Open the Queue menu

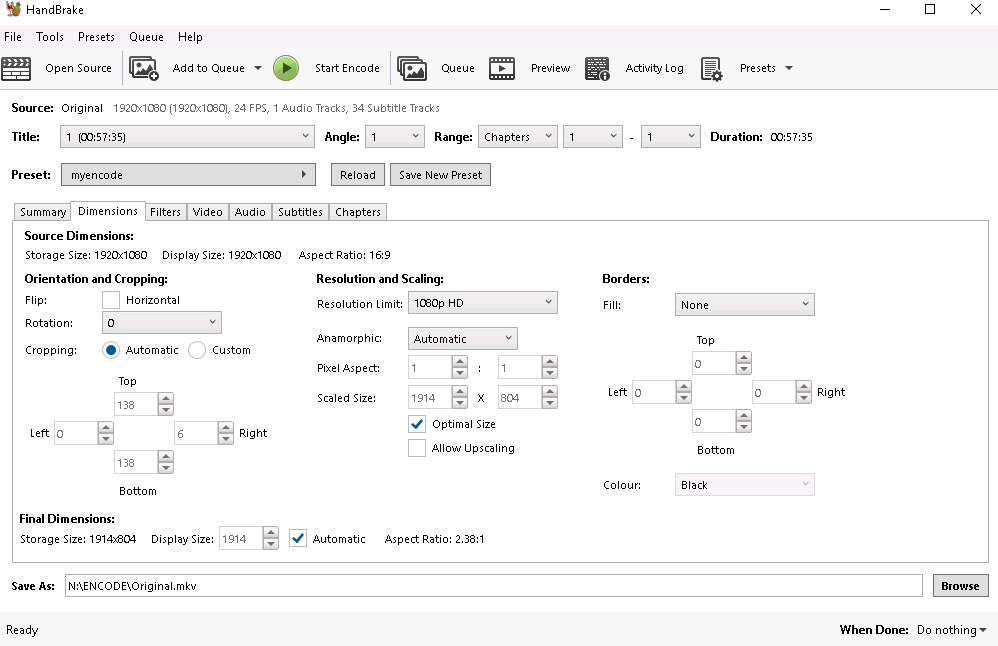tap(146, 37)
